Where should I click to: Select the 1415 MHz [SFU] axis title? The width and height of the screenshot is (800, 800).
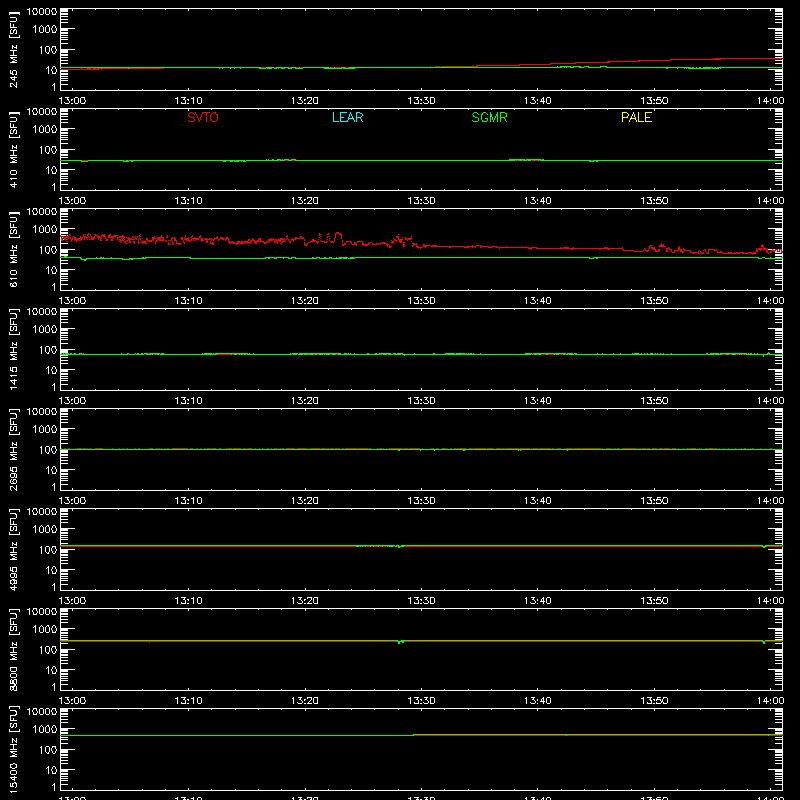[x=13, y=349]
